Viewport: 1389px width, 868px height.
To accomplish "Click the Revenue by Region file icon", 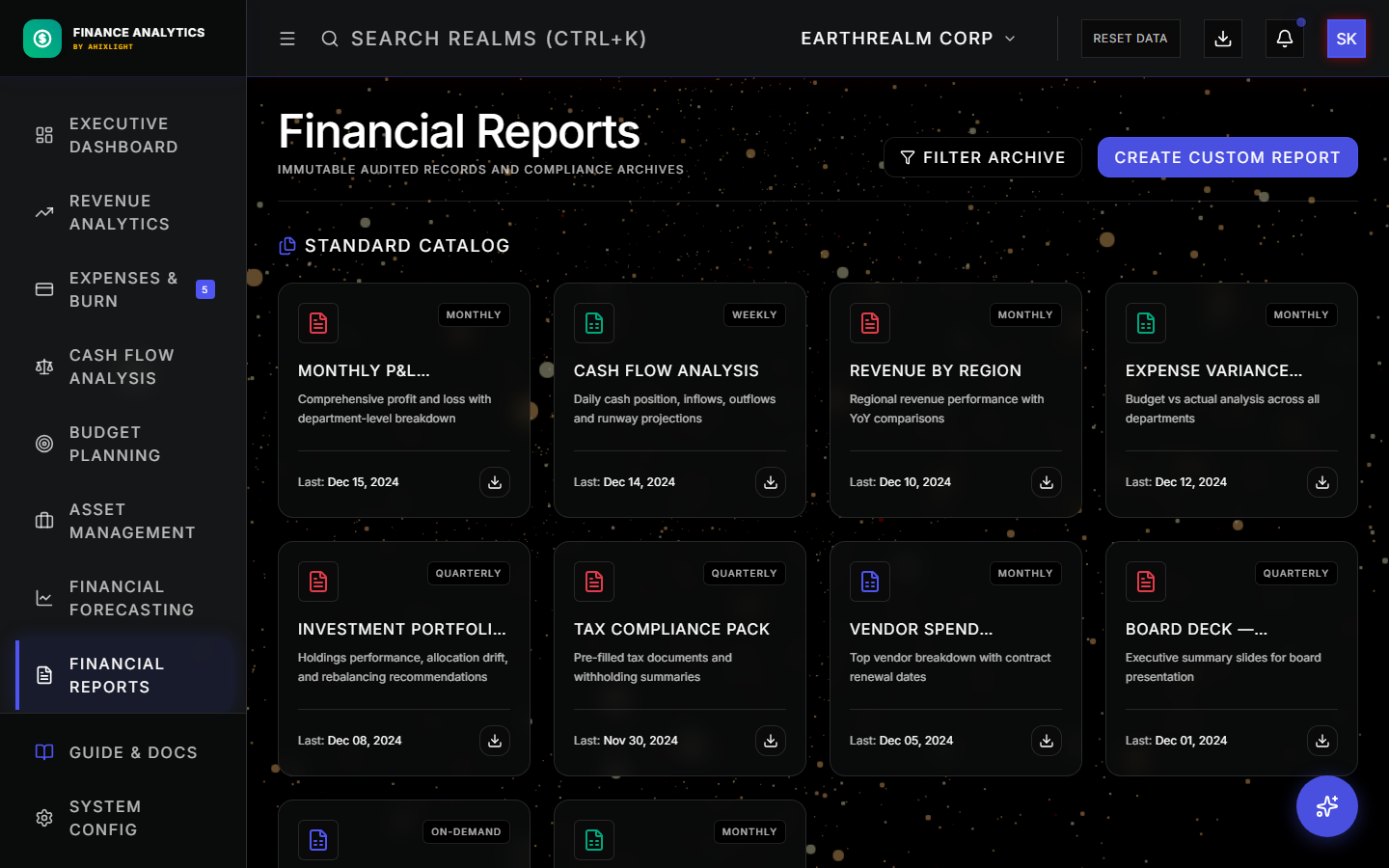I will [x=870, y=323].
